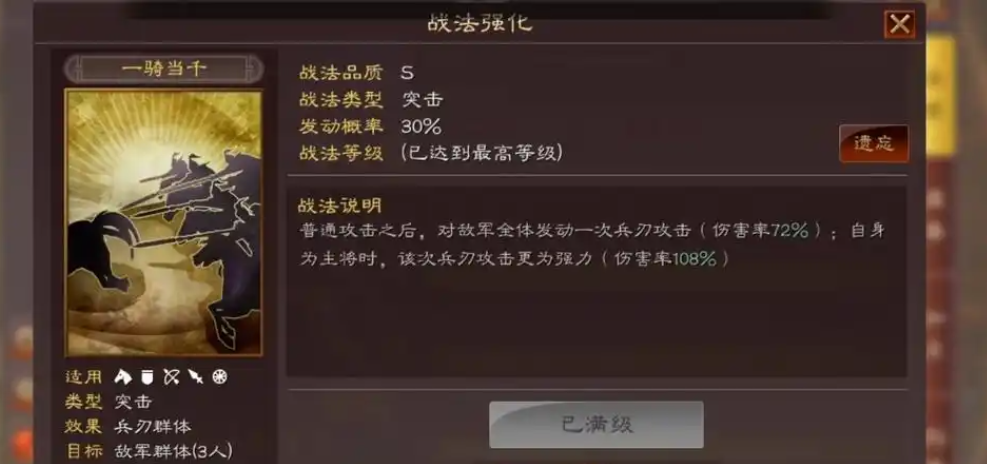Click the 已满级 max level button

pos(596,425)
